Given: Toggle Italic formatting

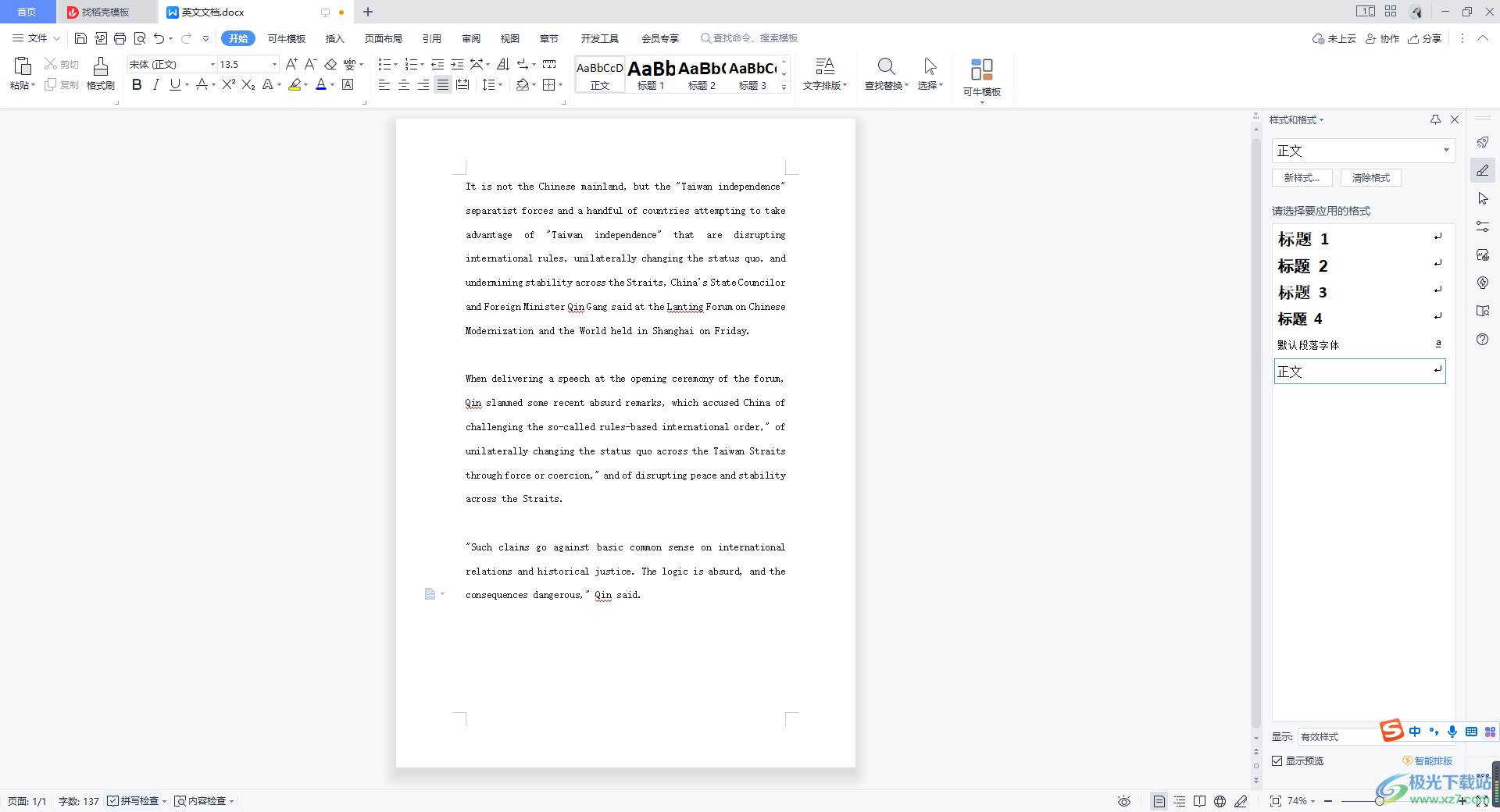Looking at the screenshot, I should pos(155,84).
